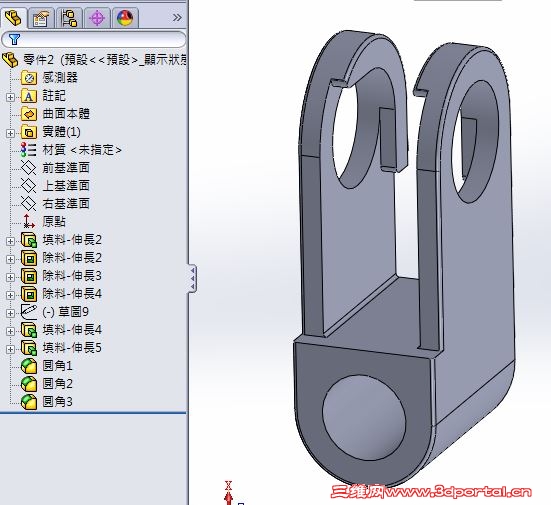This screenshot has width=551, height=505.
Task: Select the 圓角1 fillet feature
Action: click(57, 366)
